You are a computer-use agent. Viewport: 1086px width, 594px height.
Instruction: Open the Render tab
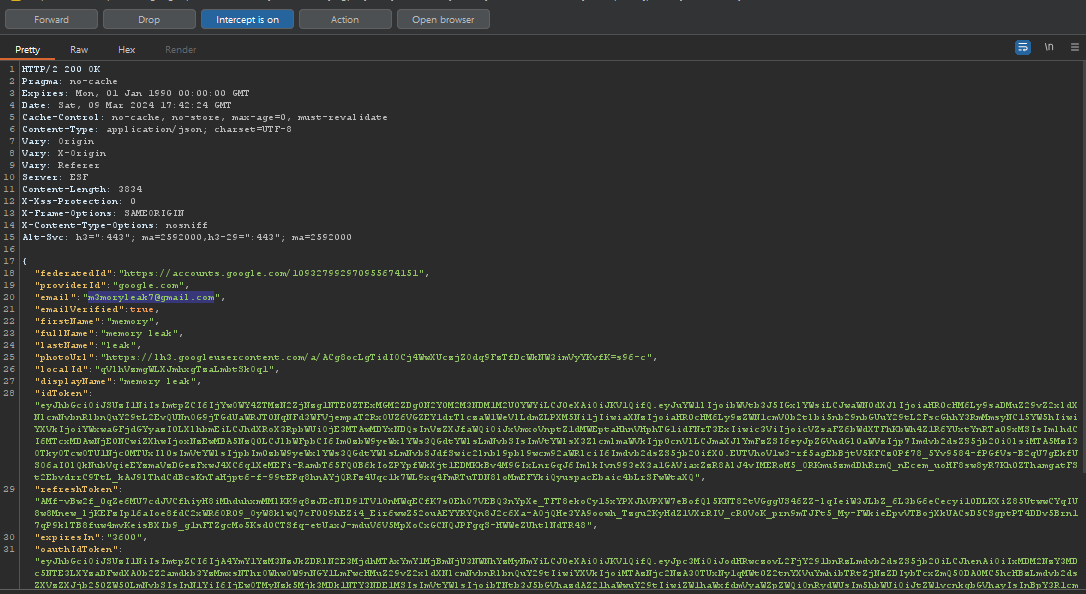[x=180, y=49]
